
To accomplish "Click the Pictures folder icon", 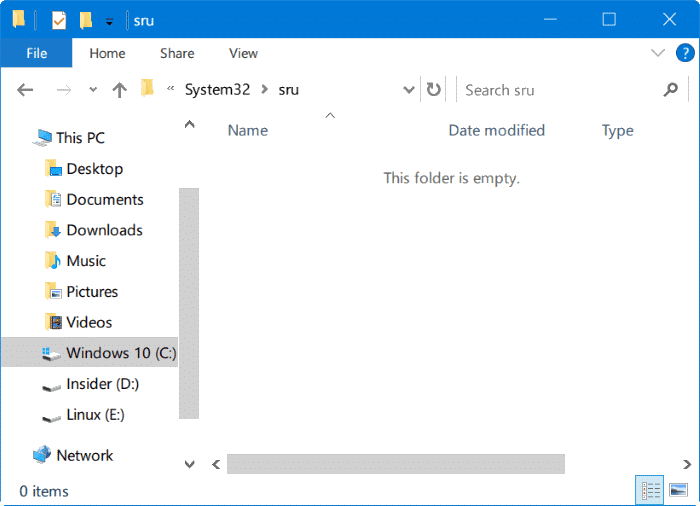I will click(53, 291).
